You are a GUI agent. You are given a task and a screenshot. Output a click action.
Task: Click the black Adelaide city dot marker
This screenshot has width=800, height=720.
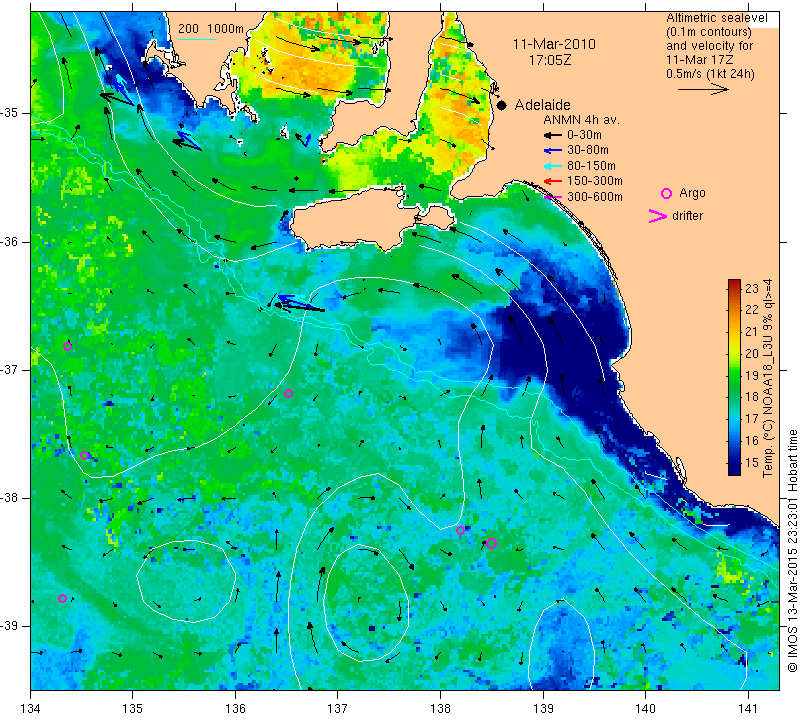point(502,105)
